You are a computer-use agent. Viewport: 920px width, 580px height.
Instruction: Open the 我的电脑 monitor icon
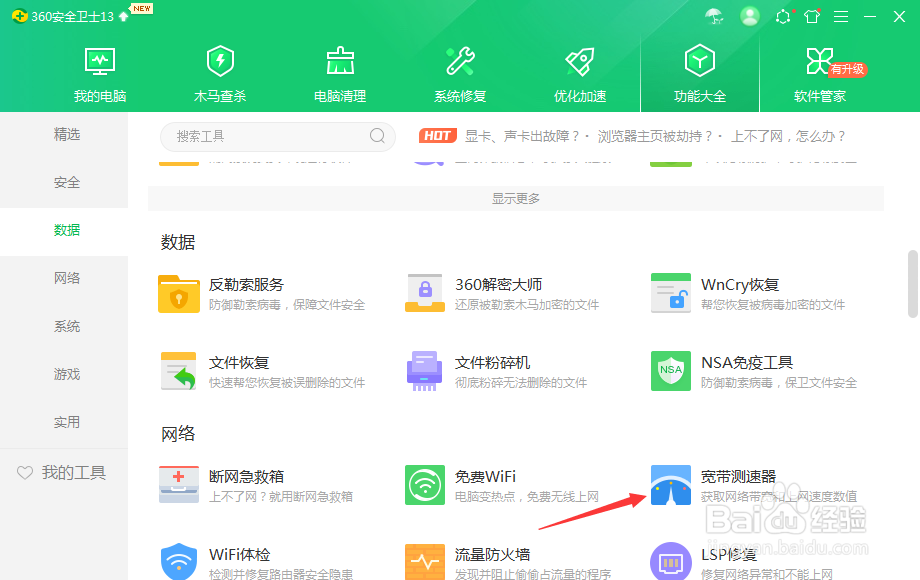click(x=100, y=61)
